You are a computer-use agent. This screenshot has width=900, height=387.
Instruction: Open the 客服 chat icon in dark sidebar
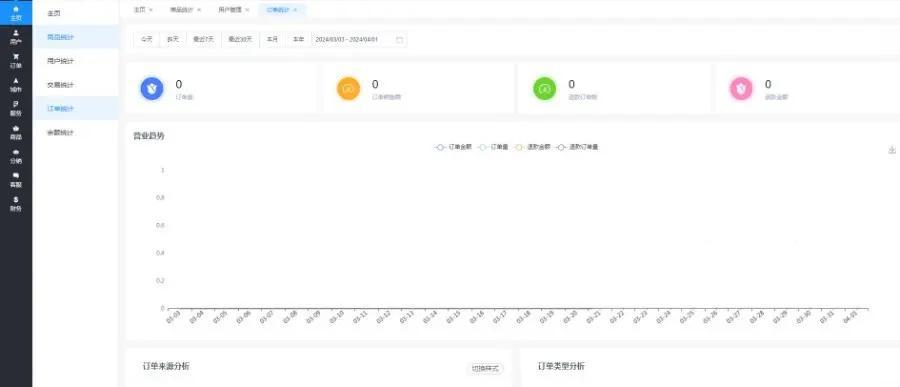tap(15, 176)
